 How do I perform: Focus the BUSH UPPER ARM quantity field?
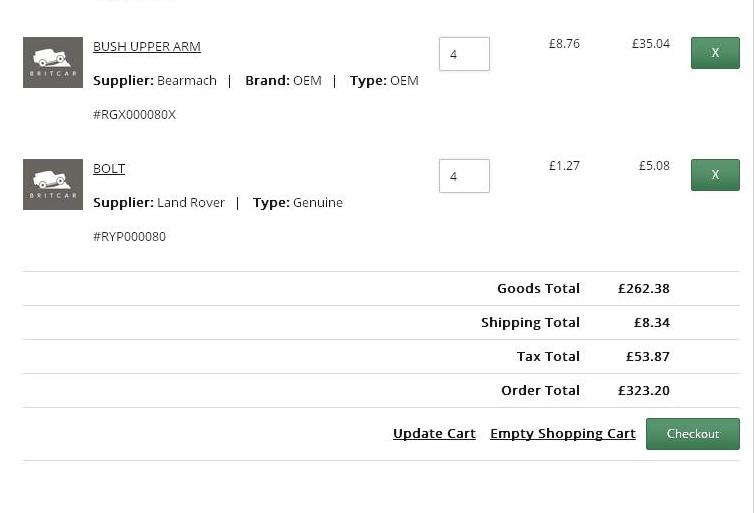(464, 54)
